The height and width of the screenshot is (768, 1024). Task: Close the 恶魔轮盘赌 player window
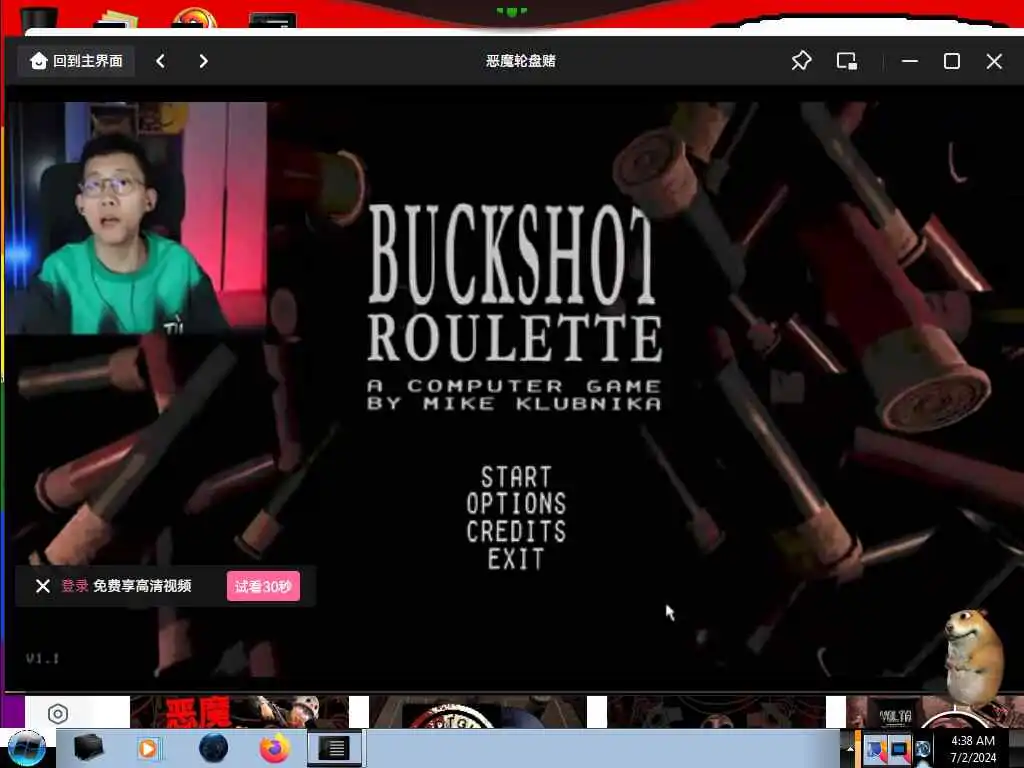(994, 61)
